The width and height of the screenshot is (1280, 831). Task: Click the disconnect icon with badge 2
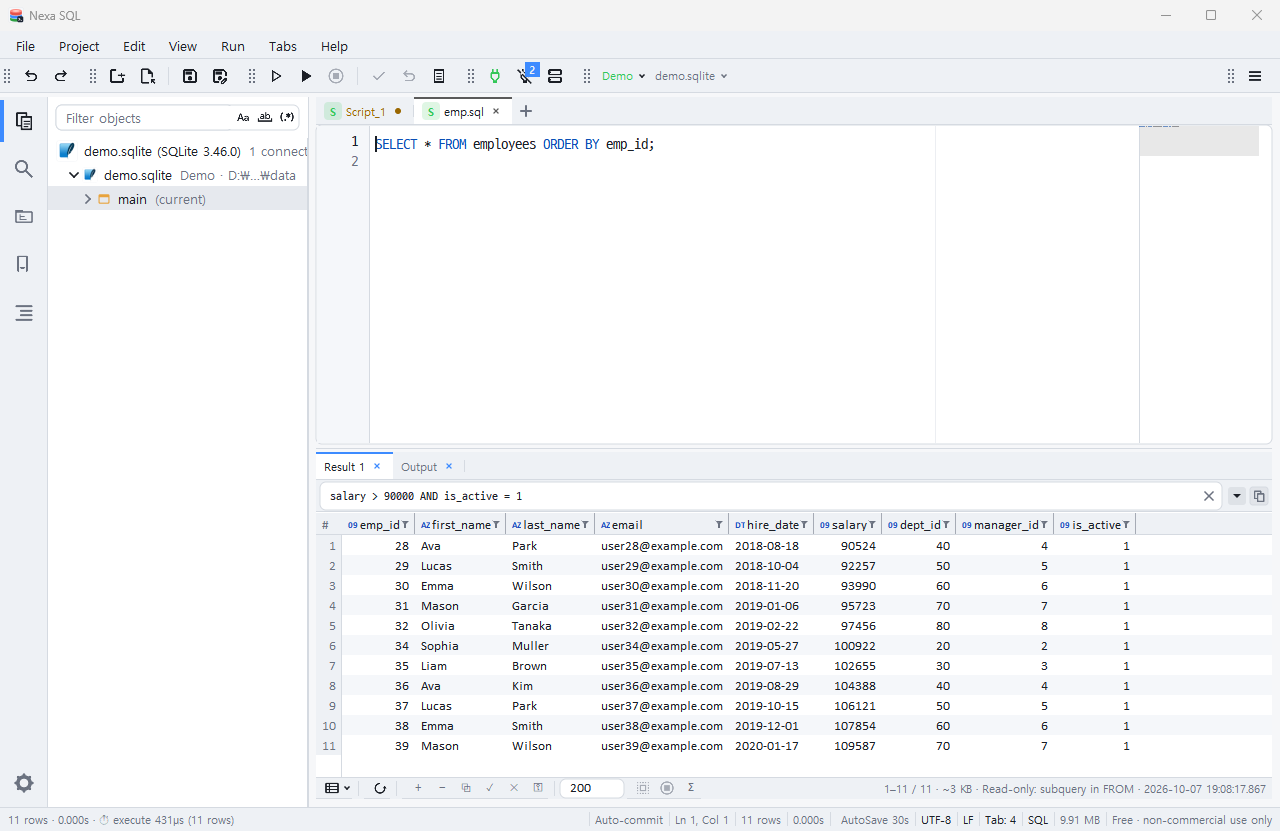[525, 76]
